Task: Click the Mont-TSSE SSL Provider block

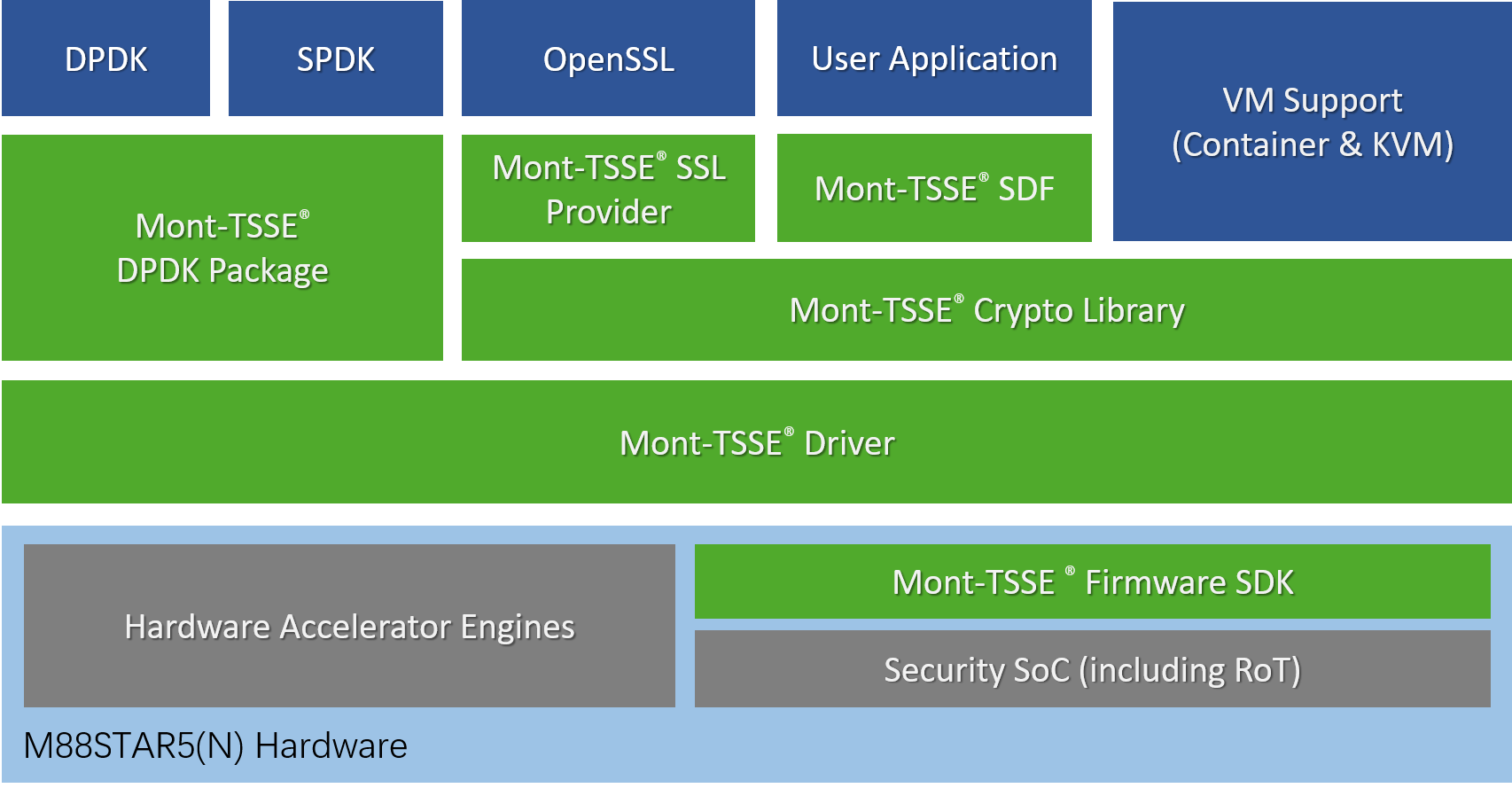Action: (x=608, y=188)
